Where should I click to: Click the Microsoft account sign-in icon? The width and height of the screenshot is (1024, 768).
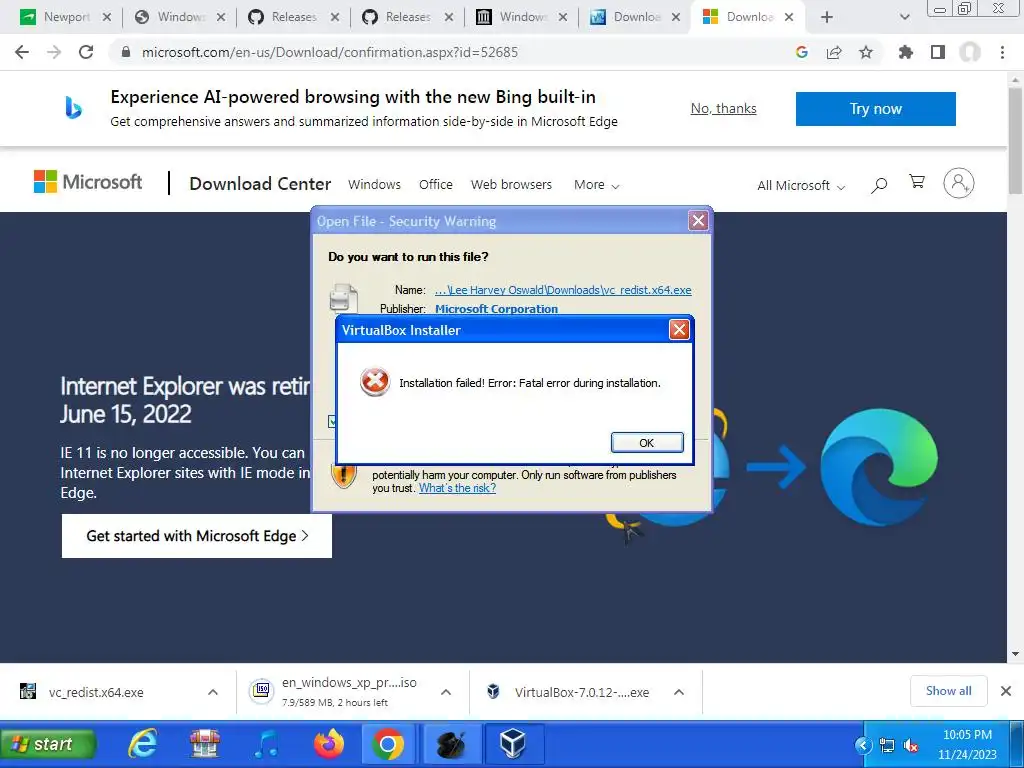[x=959, y=183]
